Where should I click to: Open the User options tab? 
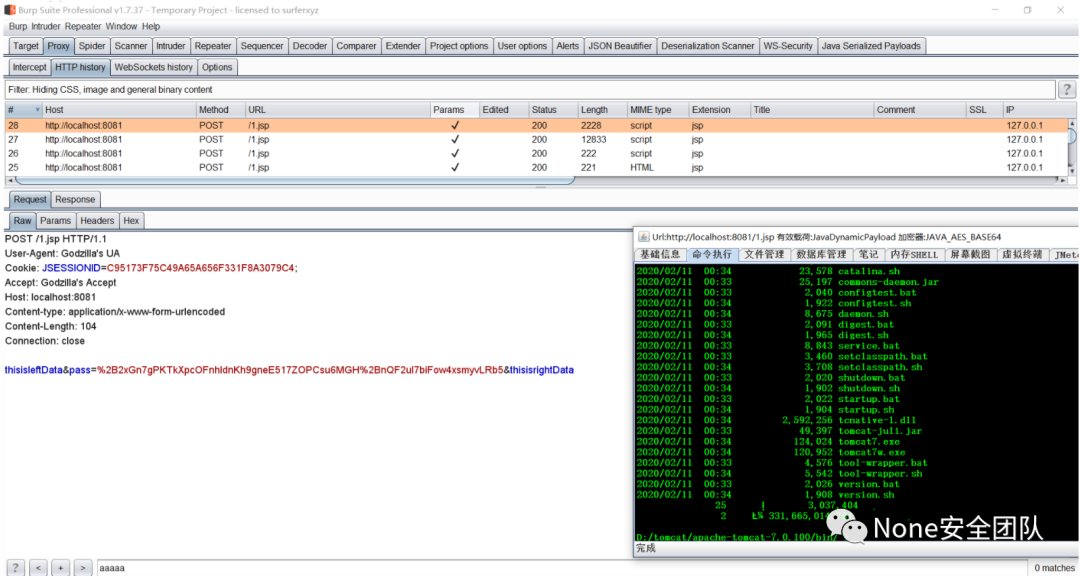[x=522, y=46]
